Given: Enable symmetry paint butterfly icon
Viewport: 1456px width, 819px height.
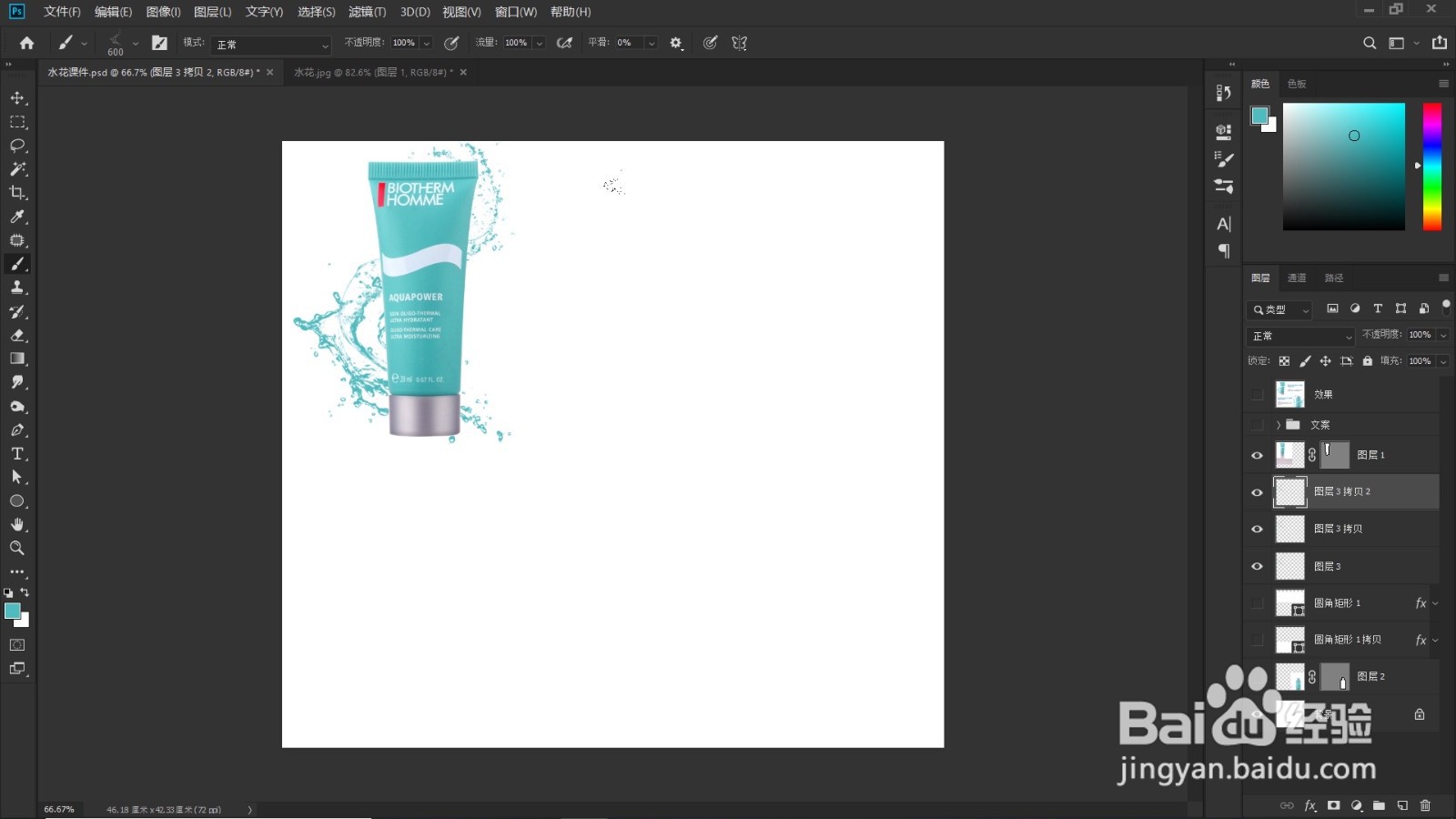Looking at the screenshot, I should pos(739,43).
